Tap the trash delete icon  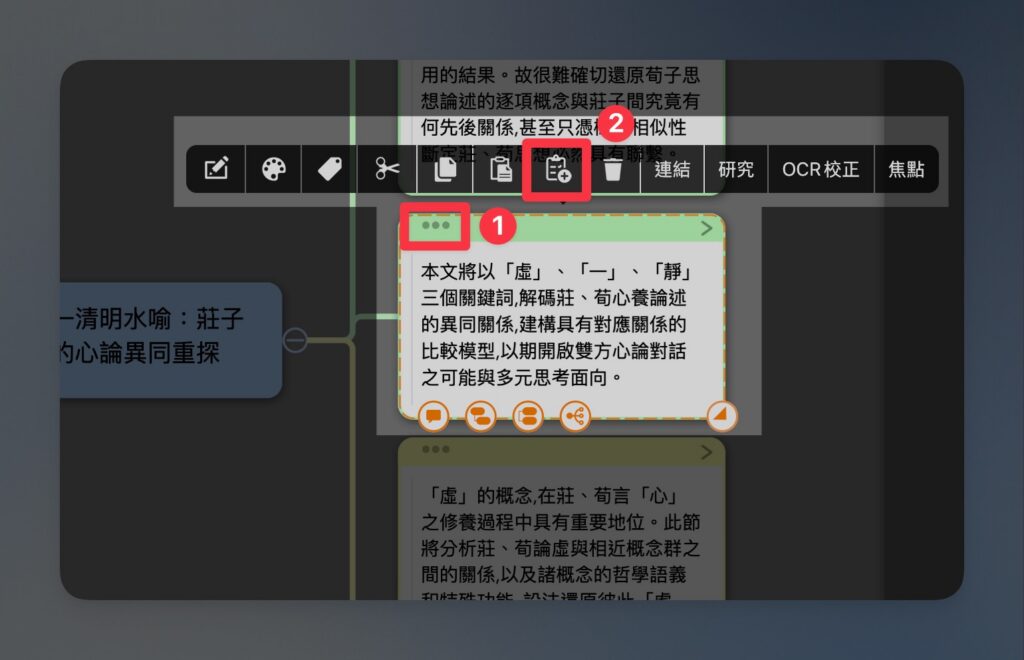point(613,169)
